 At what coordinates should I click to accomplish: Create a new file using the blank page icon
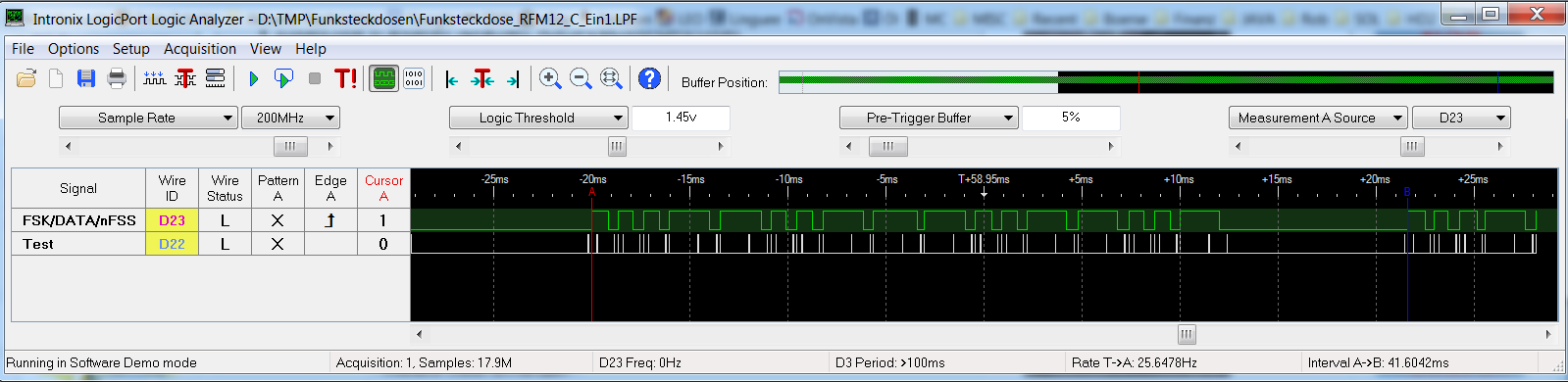[x=56, y=78]
